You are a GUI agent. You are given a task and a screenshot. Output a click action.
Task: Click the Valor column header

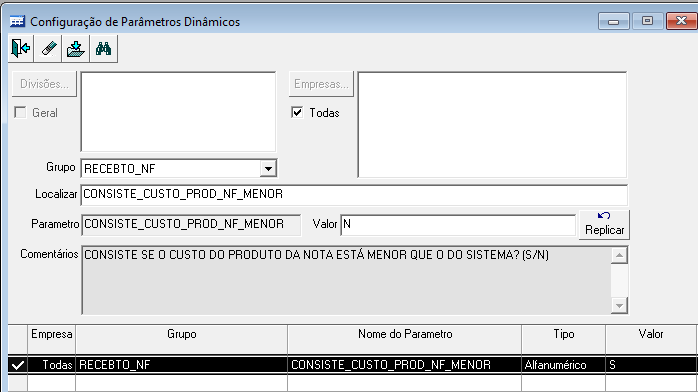(x=651, y=339)
